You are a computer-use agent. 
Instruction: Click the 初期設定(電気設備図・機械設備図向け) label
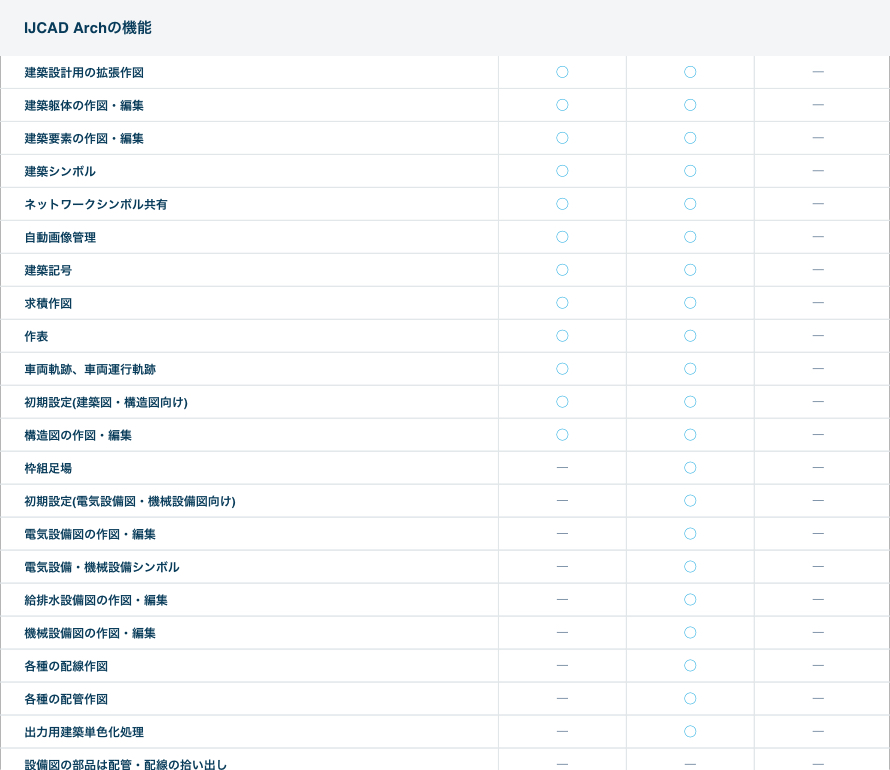pyautogui.click(x=130, y=501)
